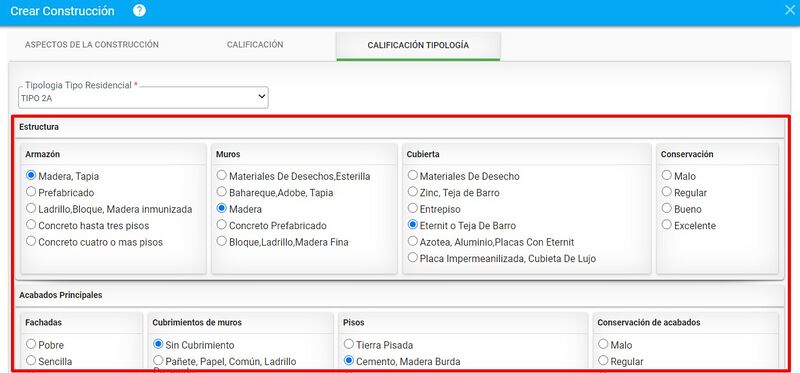The image size is (800, 373).
Task: Set structure Conservación to Malo
Action: click(667, 176)
